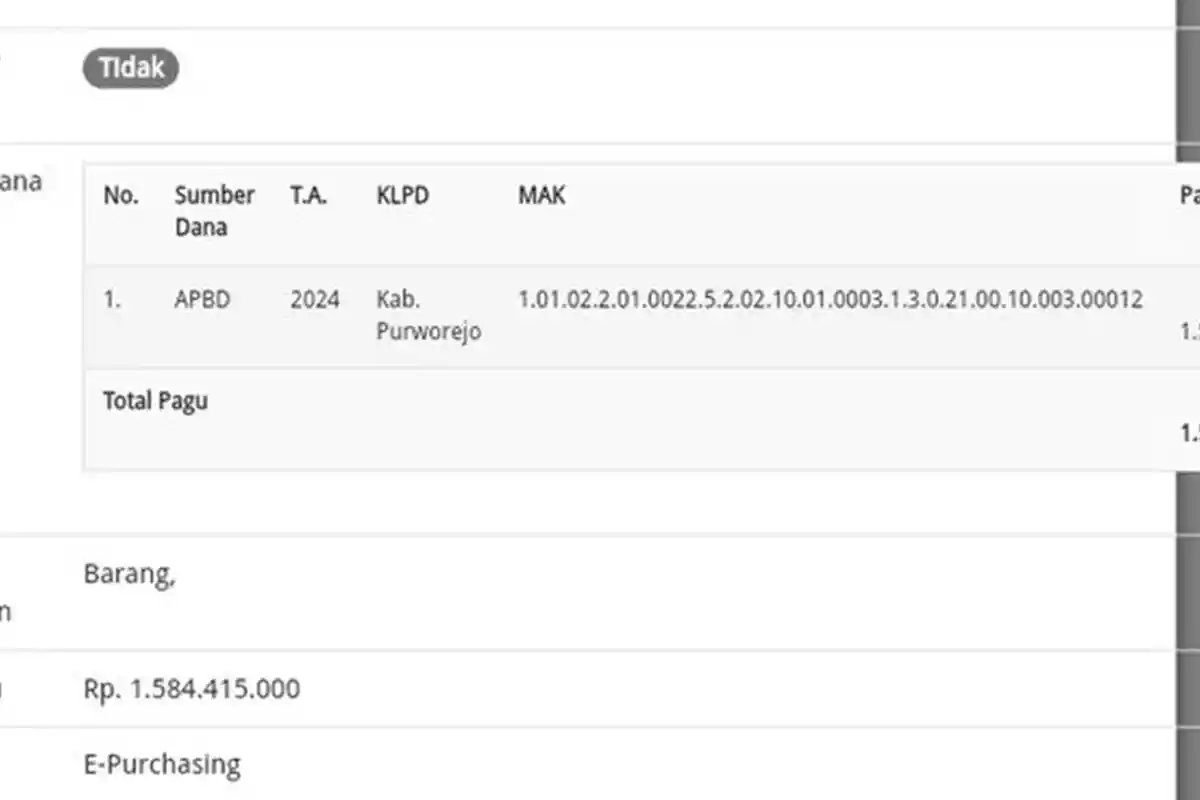
Task: Select the "T.A." column header
Action: (309, 195)
